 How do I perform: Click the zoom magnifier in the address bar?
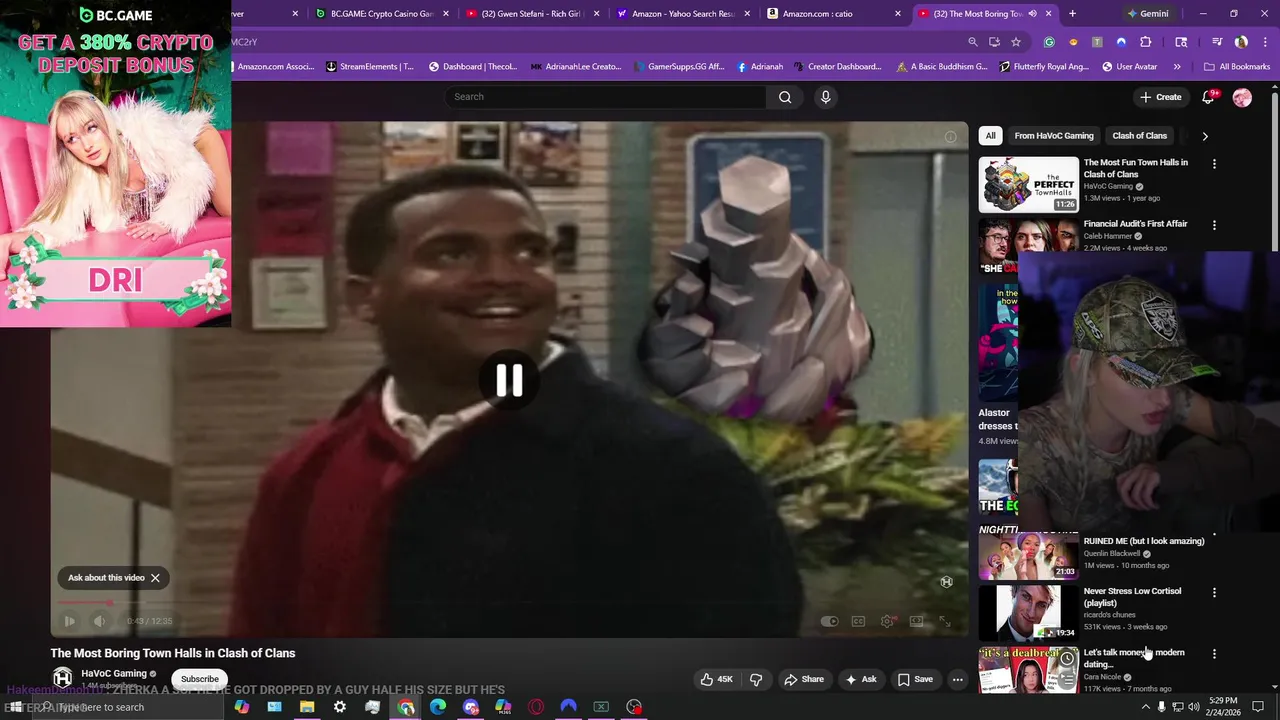point(972,42)
